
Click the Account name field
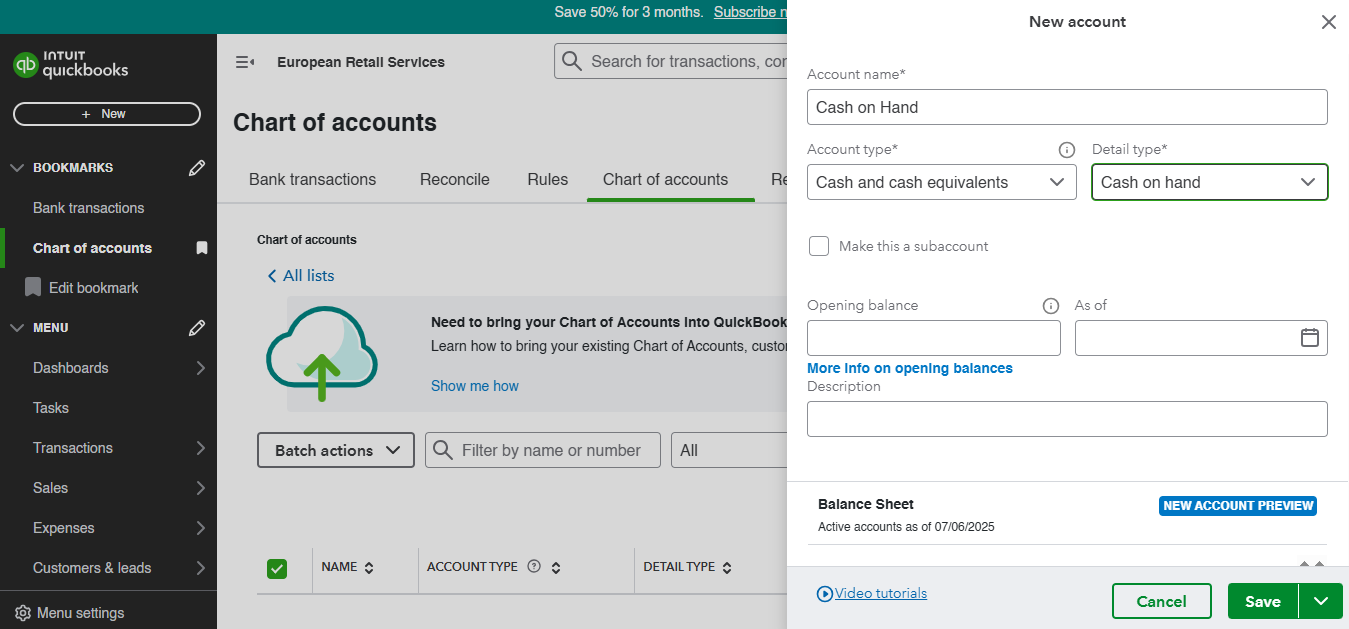coord(1067,107)
